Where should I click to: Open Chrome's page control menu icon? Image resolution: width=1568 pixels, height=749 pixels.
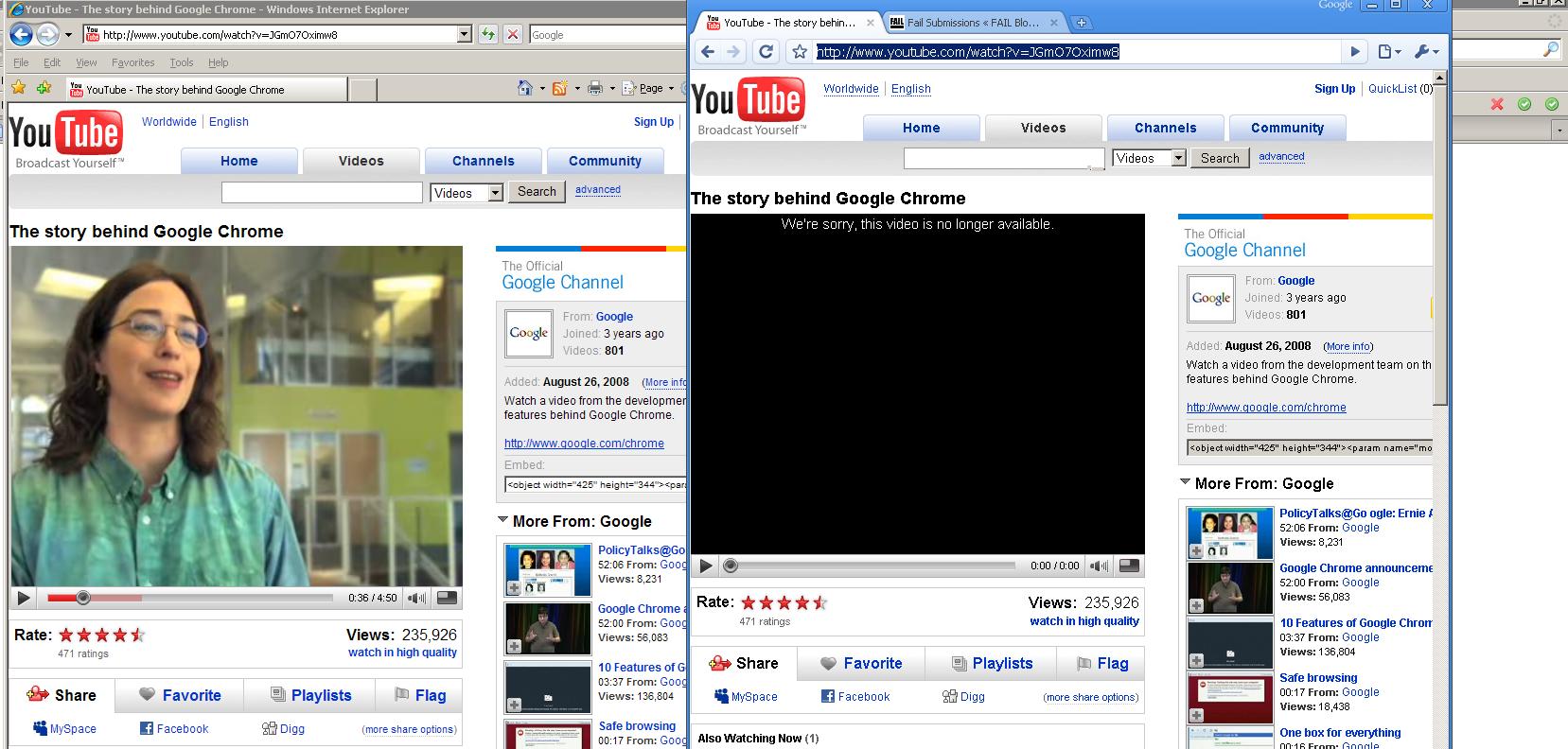pos(1388,52)
